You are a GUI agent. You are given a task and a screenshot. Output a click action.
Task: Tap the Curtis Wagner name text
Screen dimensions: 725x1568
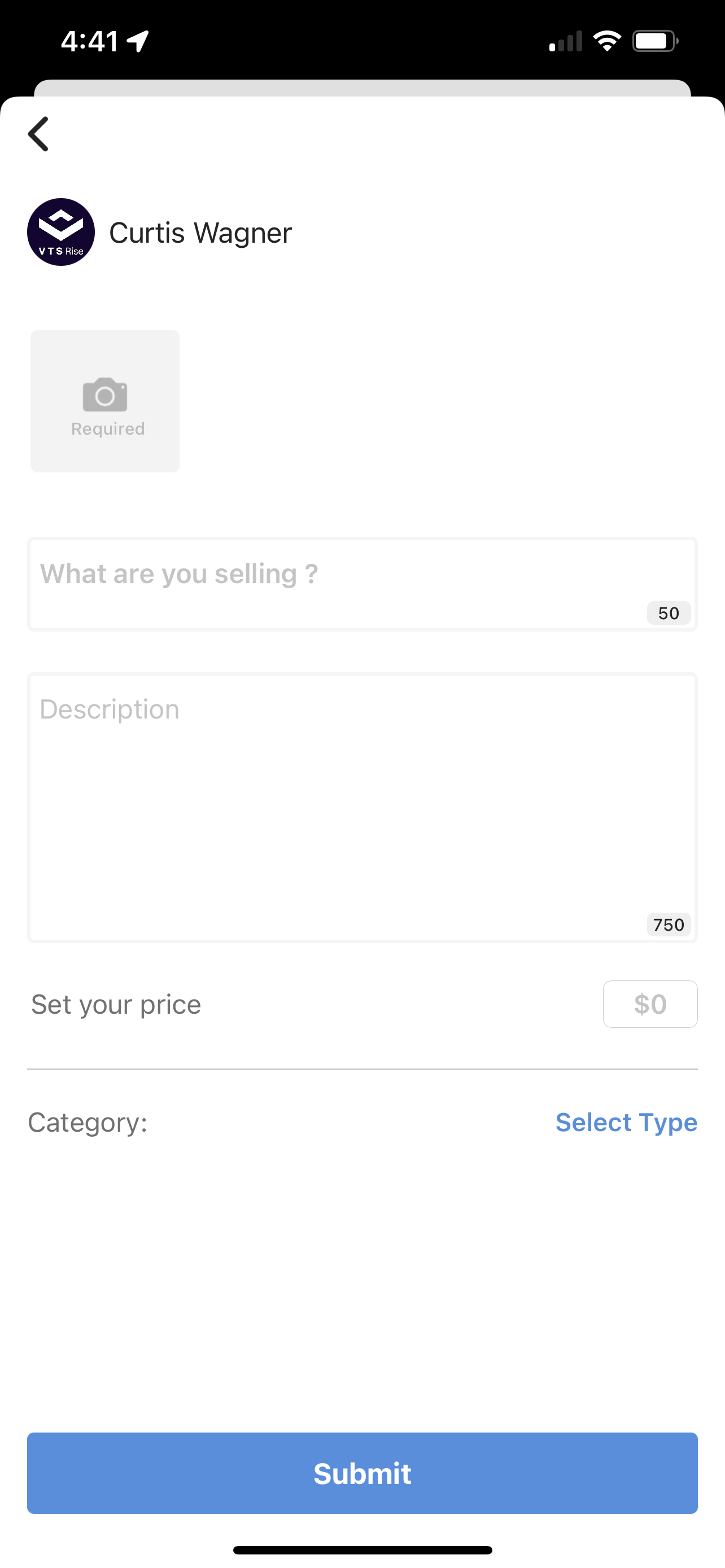pos(200,233)
